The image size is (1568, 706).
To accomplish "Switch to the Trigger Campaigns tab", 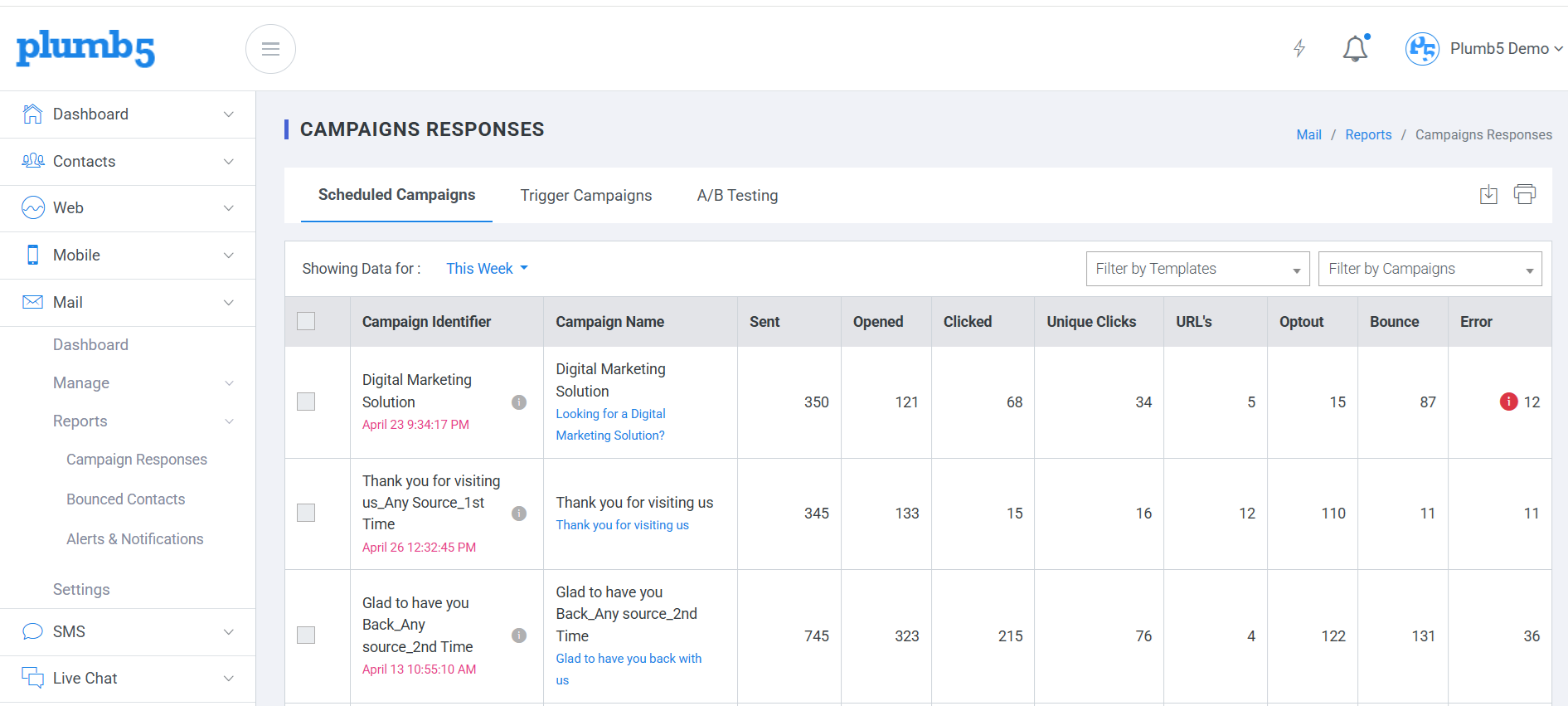I will pos(586,196).
